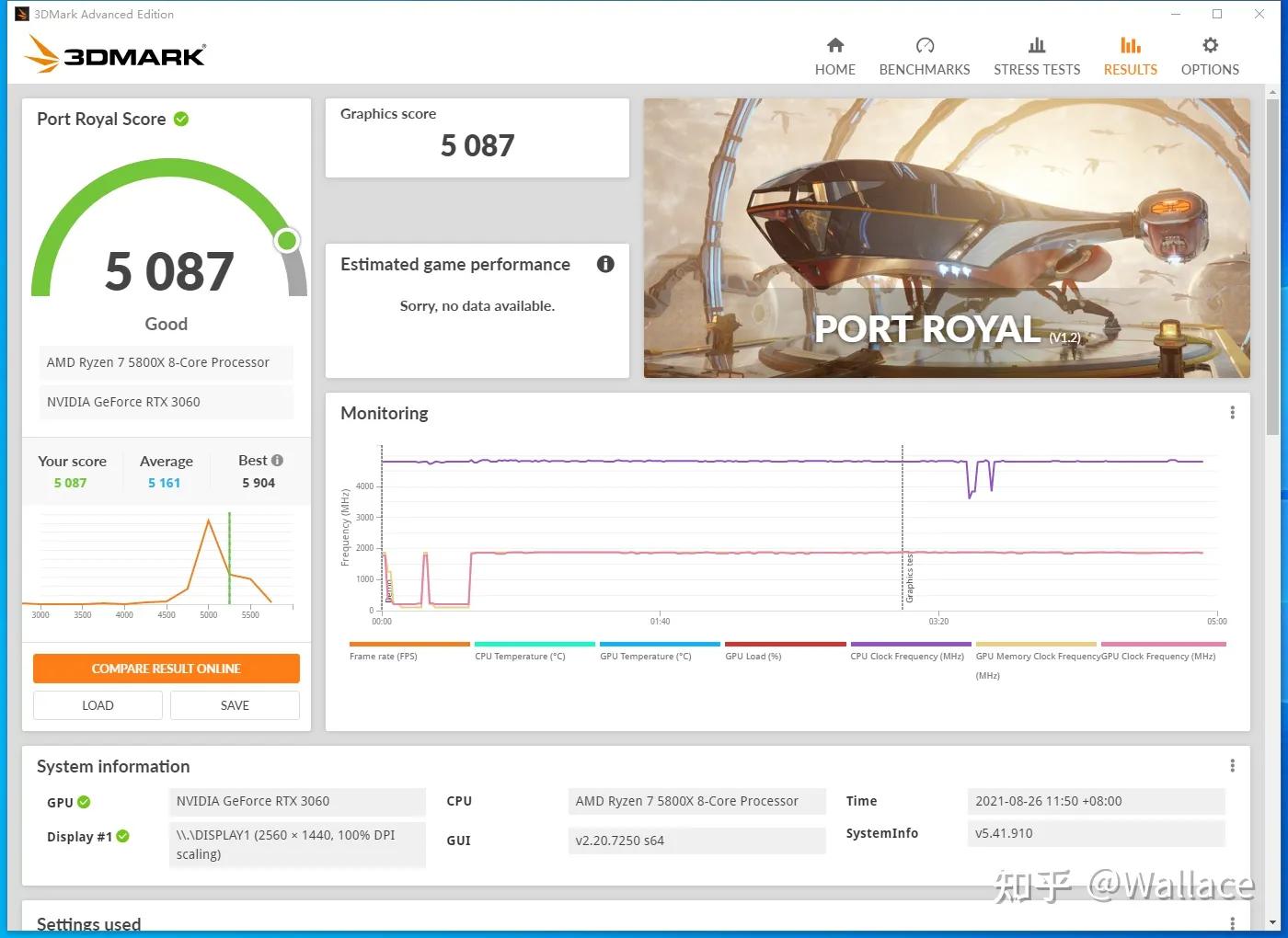Open the Settings used kebab menu
This screenshot has width=1288, height=938.
(1232, 922)
